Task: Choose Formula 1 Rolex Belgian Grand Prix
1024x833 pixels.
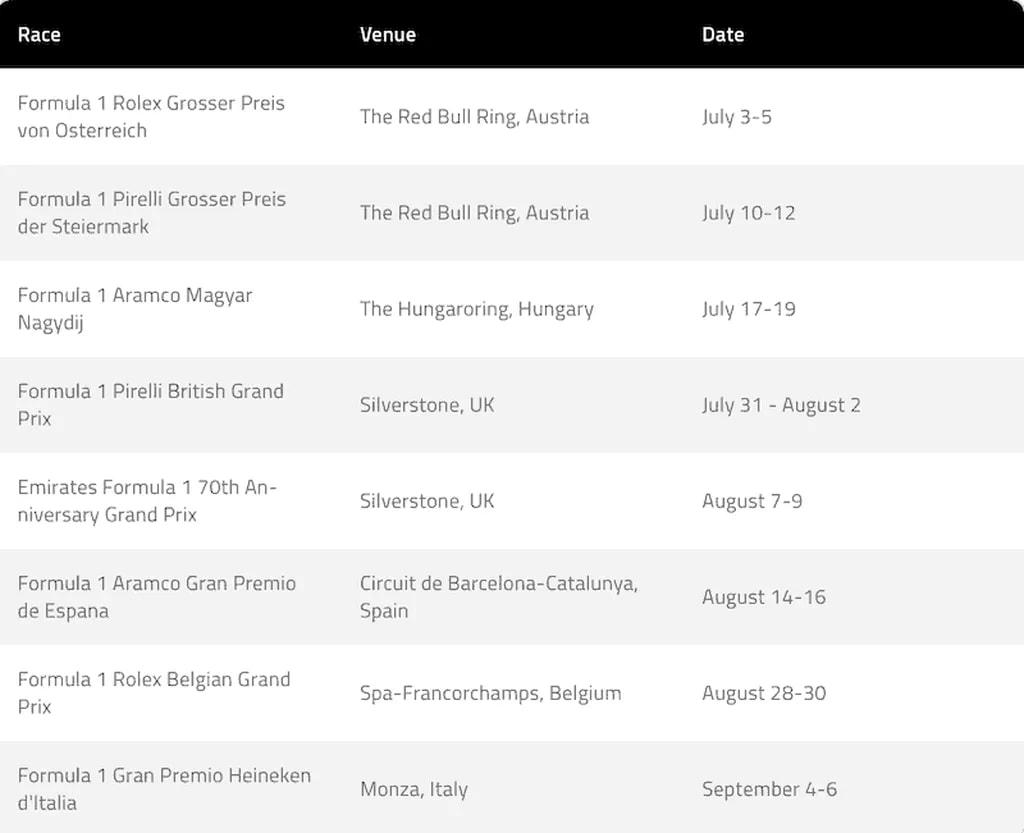Action: tap(153, 693)
